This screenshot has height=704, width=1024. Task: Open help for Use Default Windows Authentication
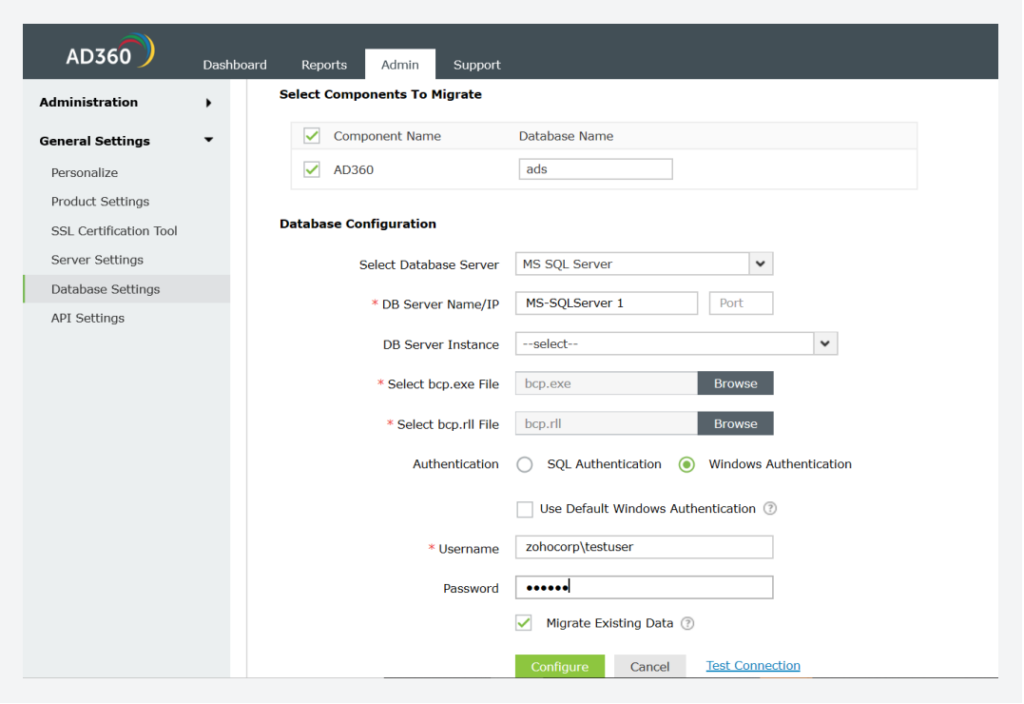(x=771, y=509)
